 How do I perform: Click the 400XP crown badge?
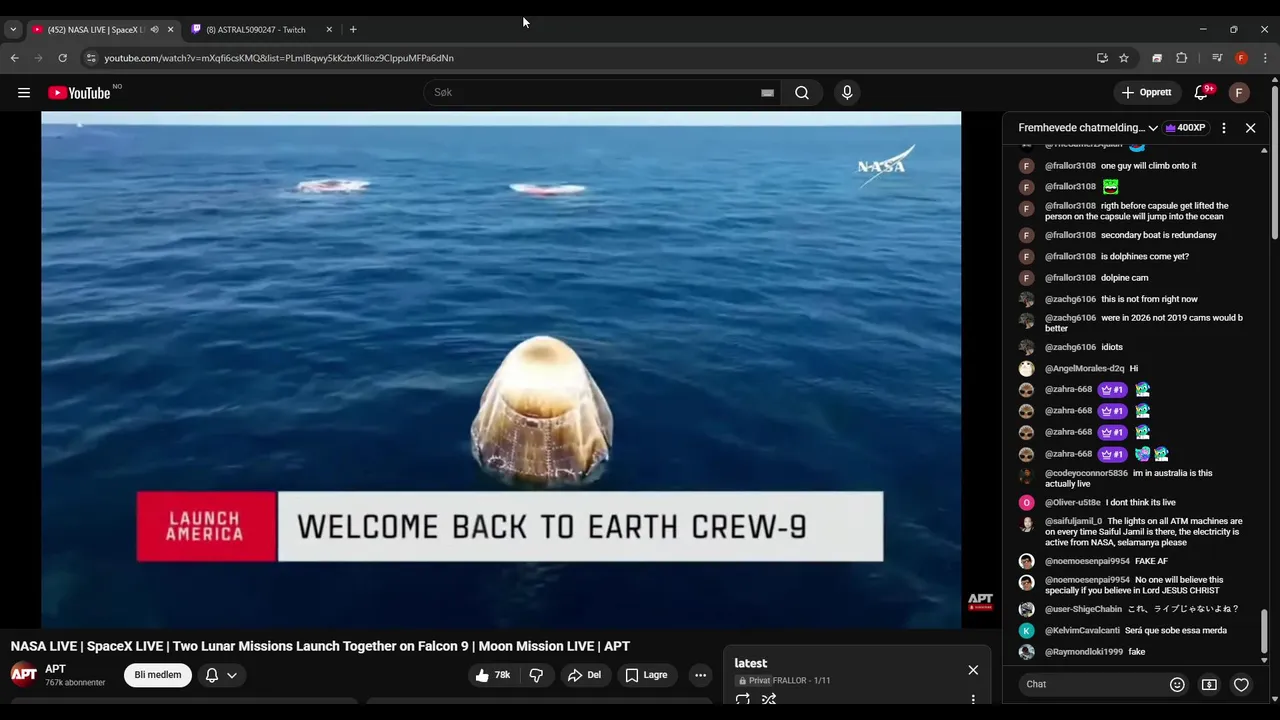tap(1185, 128)
